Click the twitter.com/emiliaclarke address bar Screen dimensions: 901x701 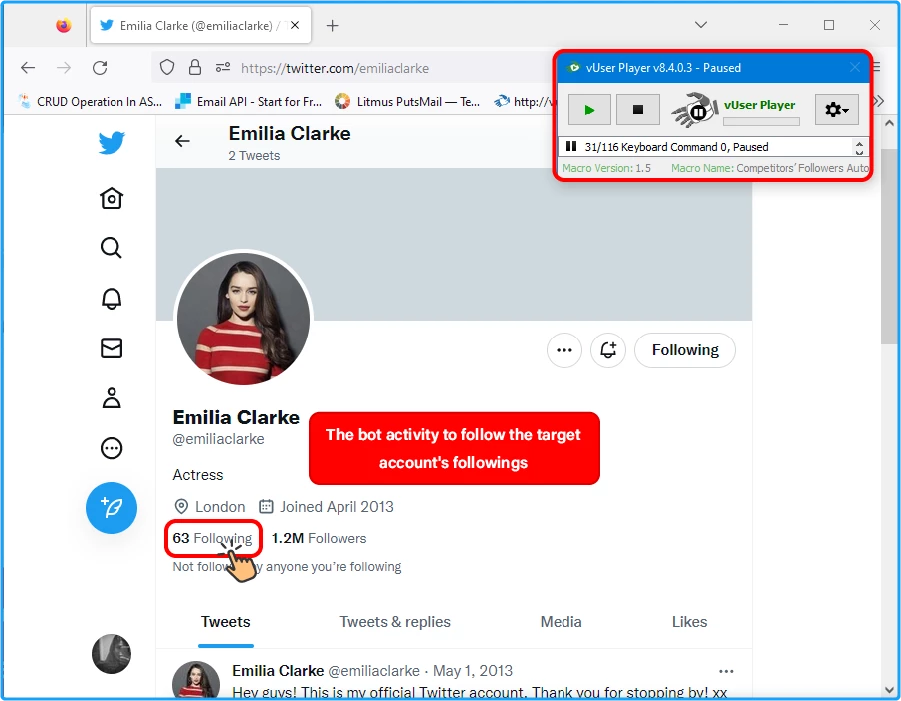(335, 68)
